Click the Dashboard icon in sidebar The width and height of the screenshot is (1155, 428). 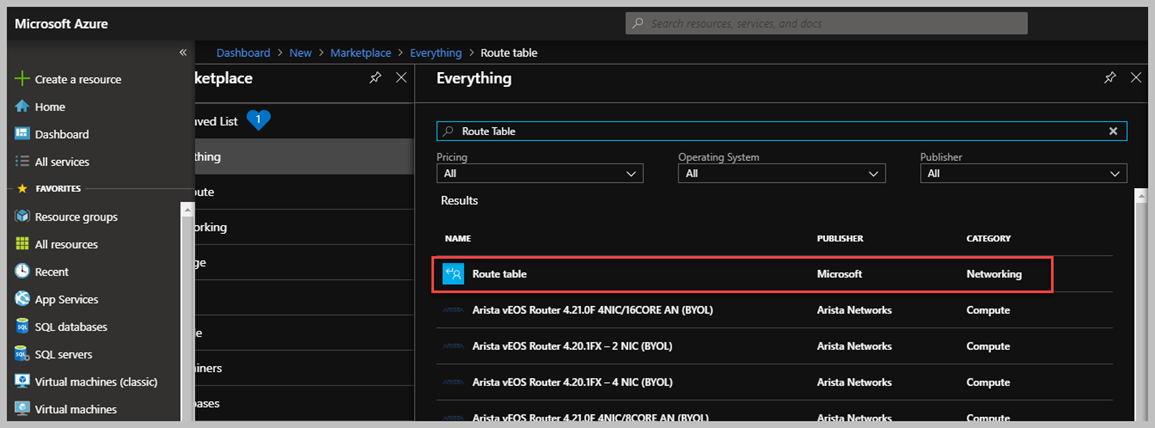(x=22, y=134)
